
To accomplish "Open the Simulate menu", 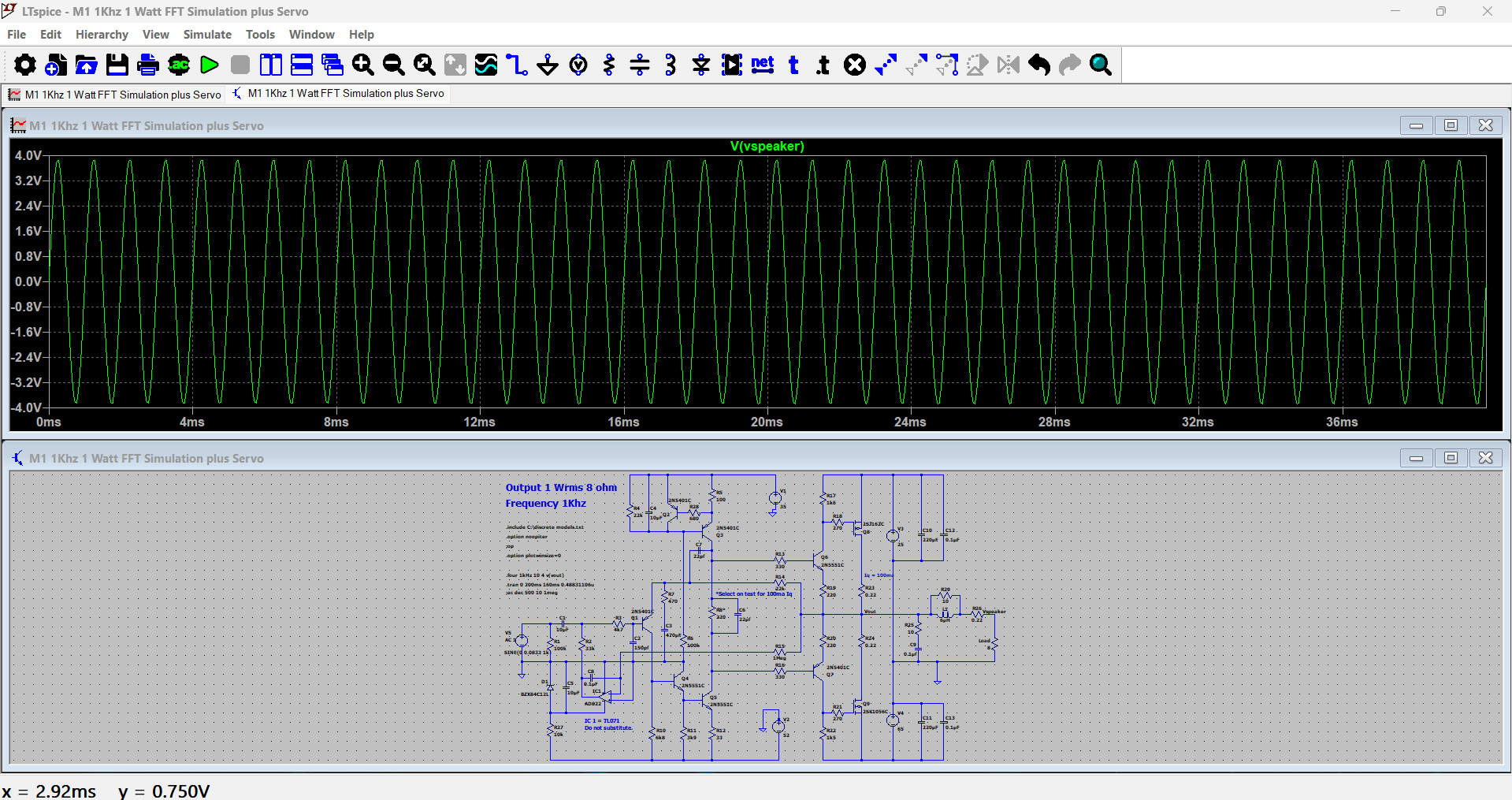I will coord(207,35).
